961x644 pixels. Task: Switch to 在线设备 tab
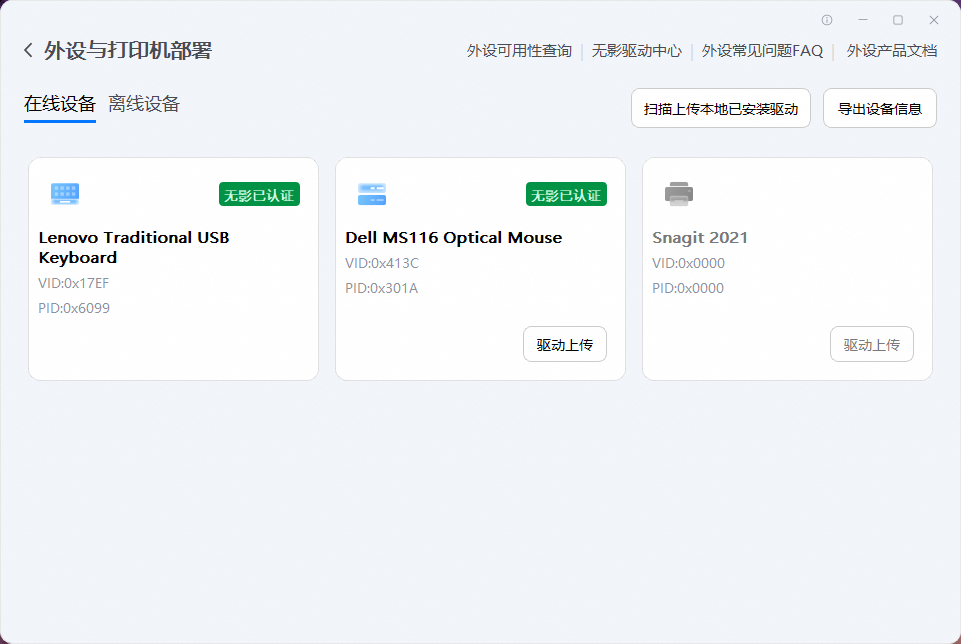pyautogui.click(x=60, y=104)
